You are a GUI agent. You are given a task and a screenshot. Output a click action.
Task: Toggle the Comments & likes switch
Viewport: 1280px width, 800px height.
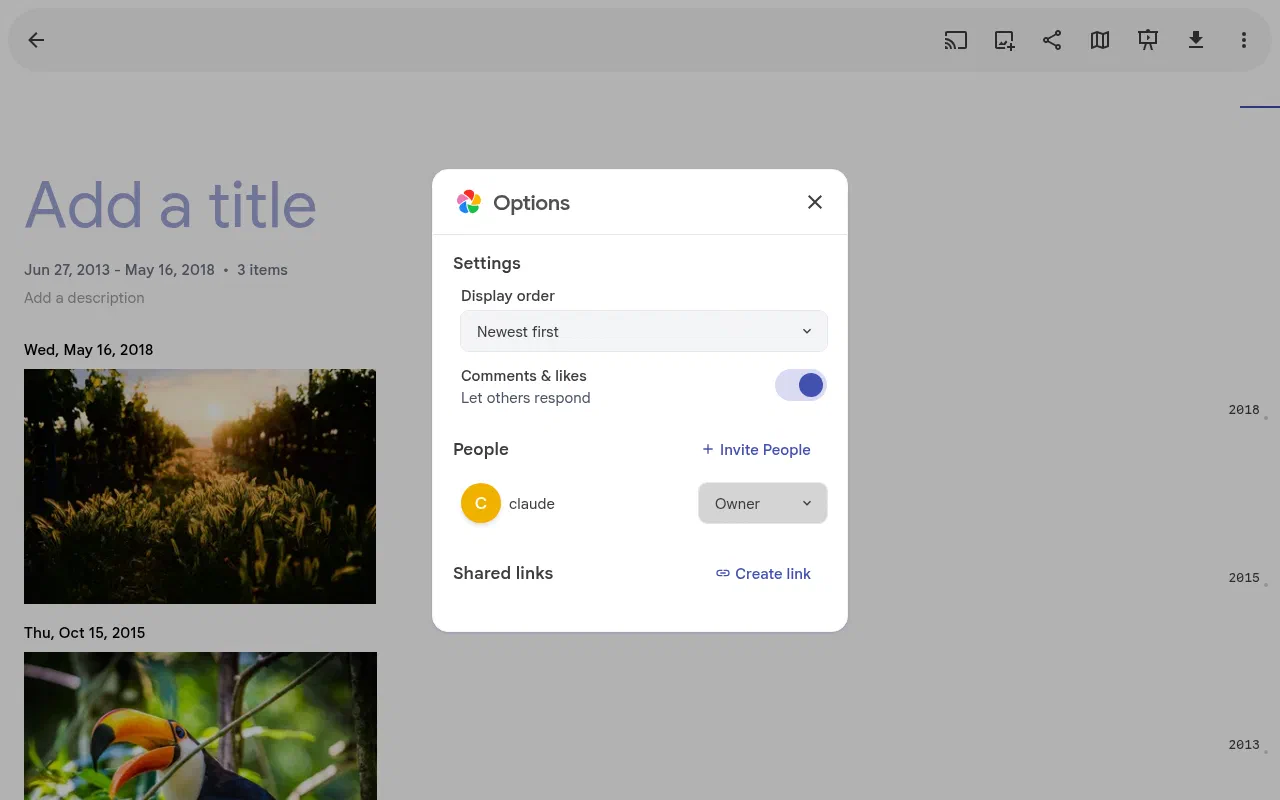click(801, 385)
